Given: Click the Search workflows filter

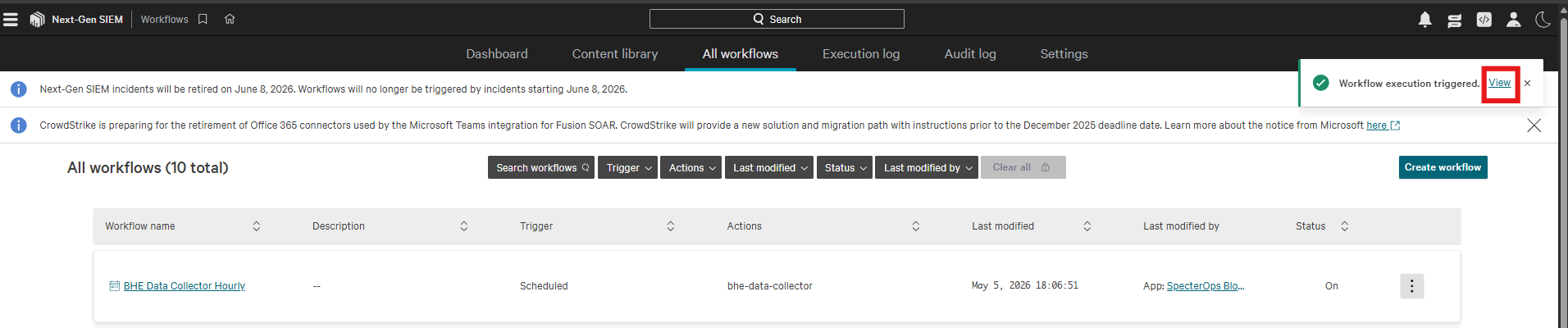Looking at the screenshot, I should [x=541, y=167].
